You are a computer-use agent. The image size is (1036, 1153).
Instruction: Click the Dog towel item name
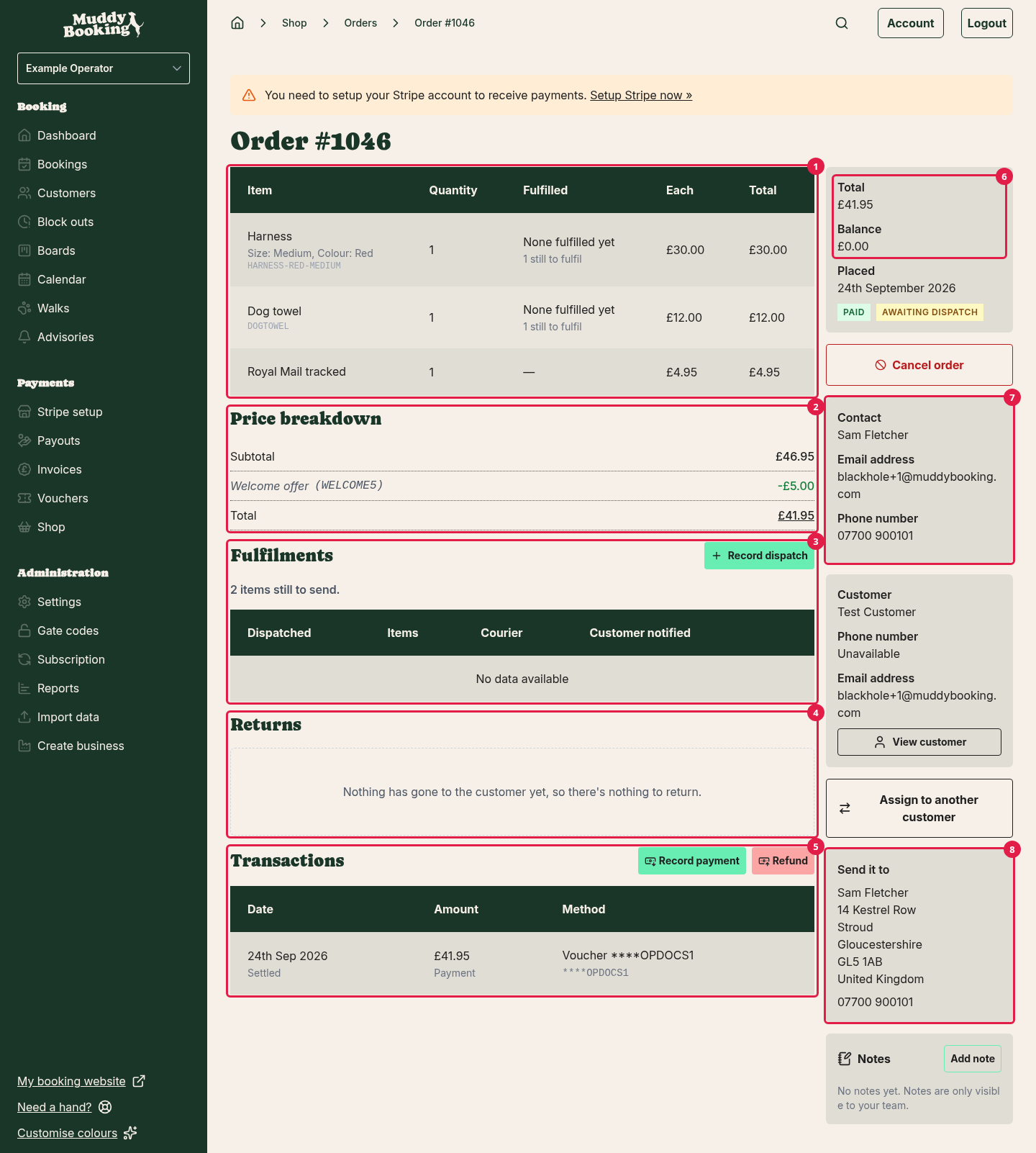(x=274, y=311)
